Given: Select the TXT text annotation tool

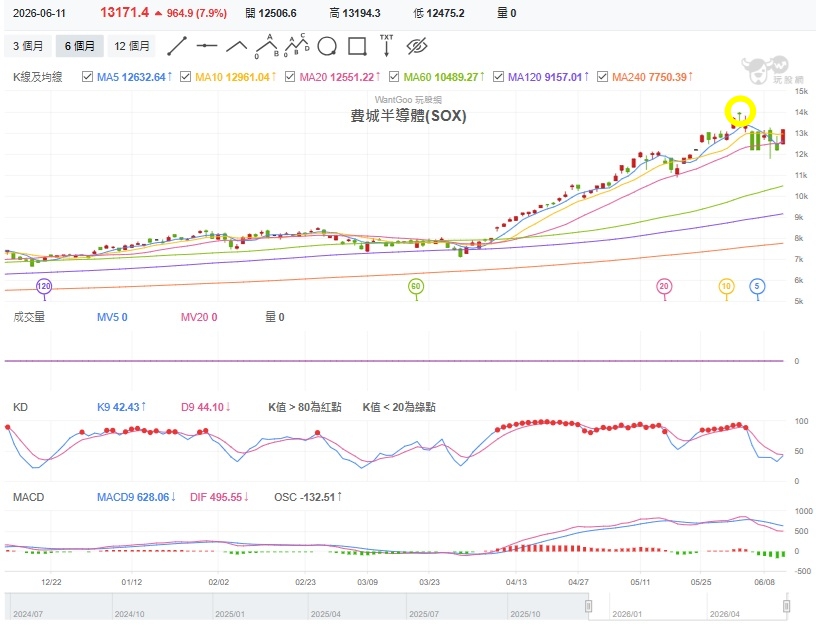Looking at the screenshot, I should coord(387,45).
